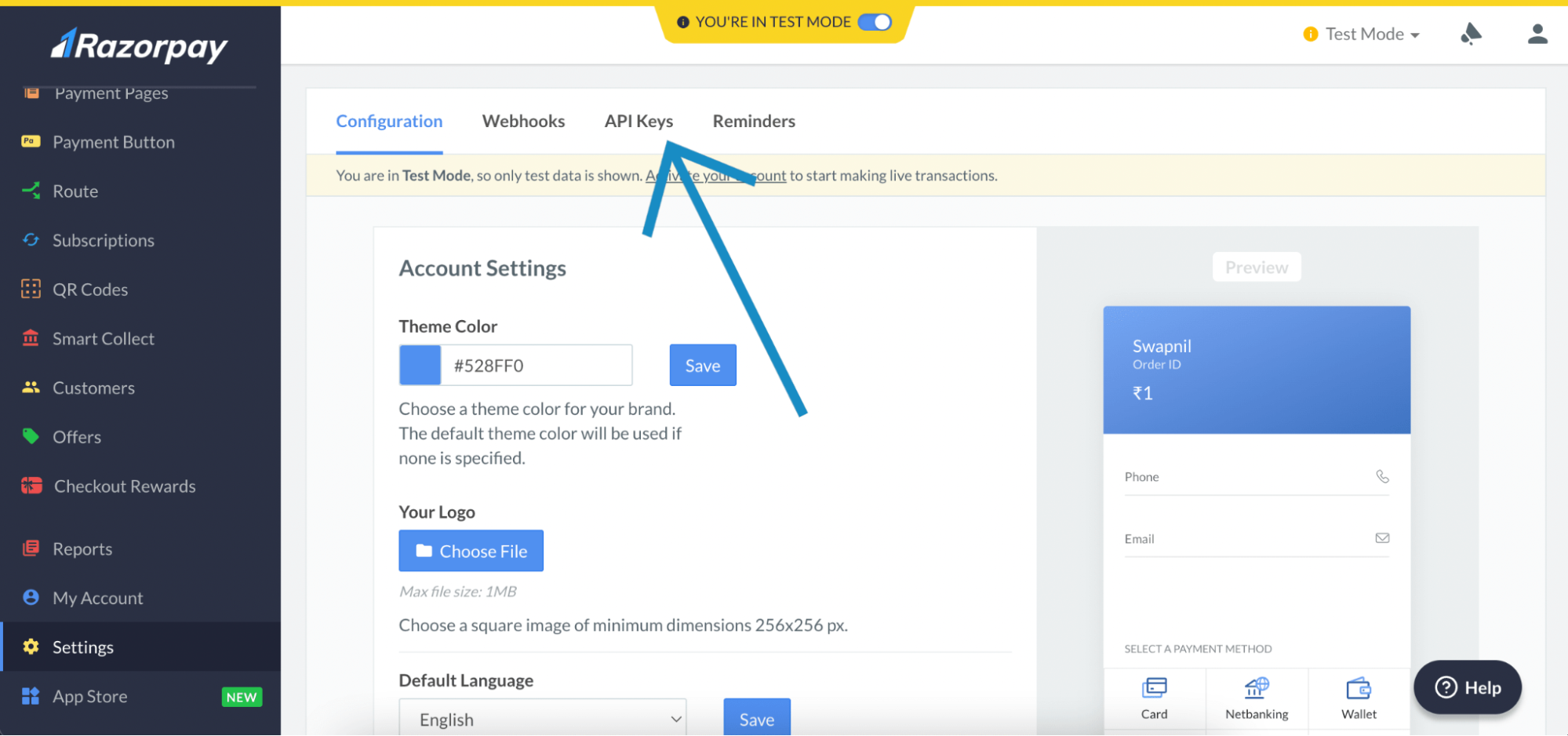Click 'SELECT A PAYMENT METHOD' label
The width and height of the screenshot is (1568, 736).
click(x=1198, y=649)
